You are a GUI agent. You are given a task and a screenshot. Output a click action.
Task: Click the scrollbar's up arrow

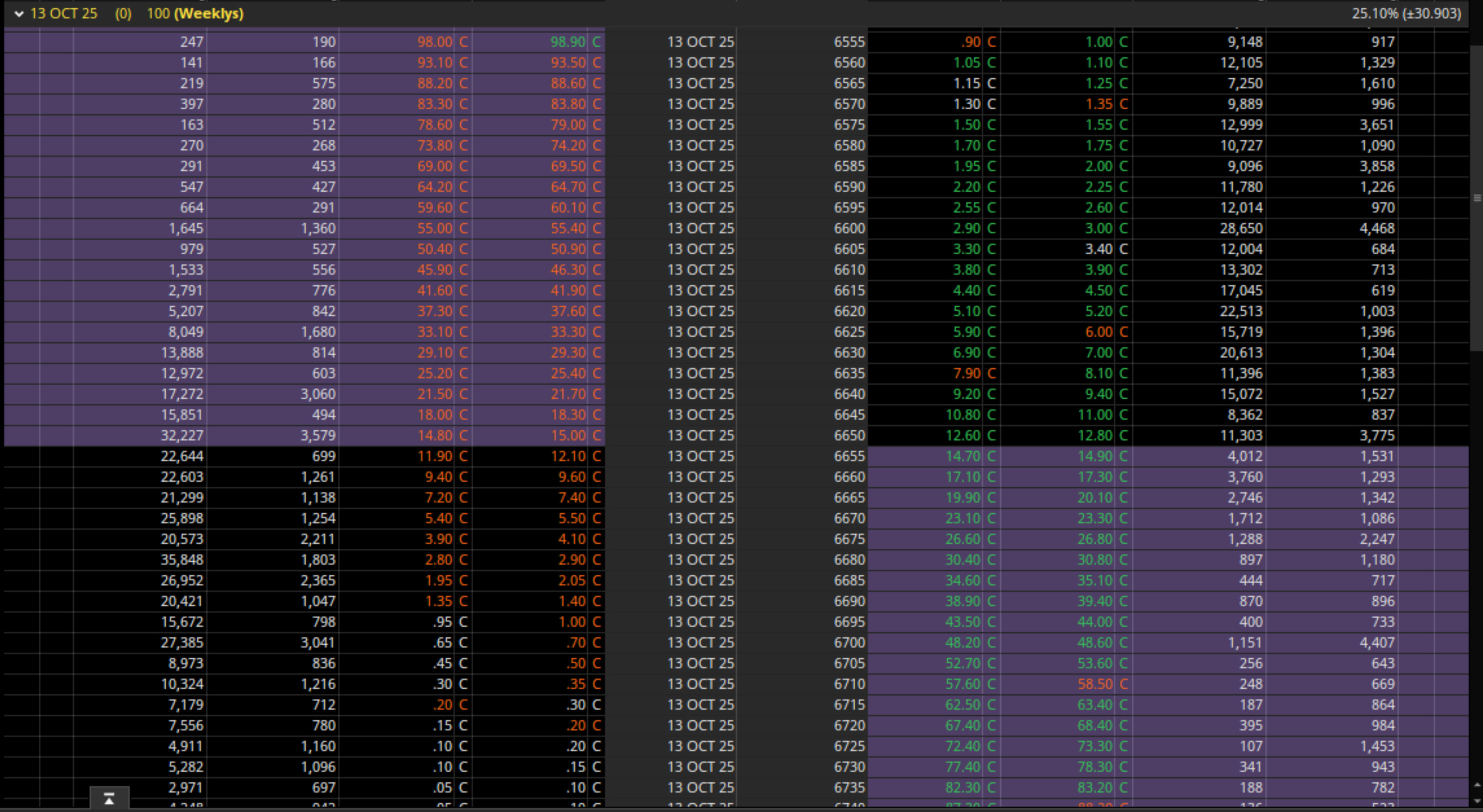(x=1476, y=785)
